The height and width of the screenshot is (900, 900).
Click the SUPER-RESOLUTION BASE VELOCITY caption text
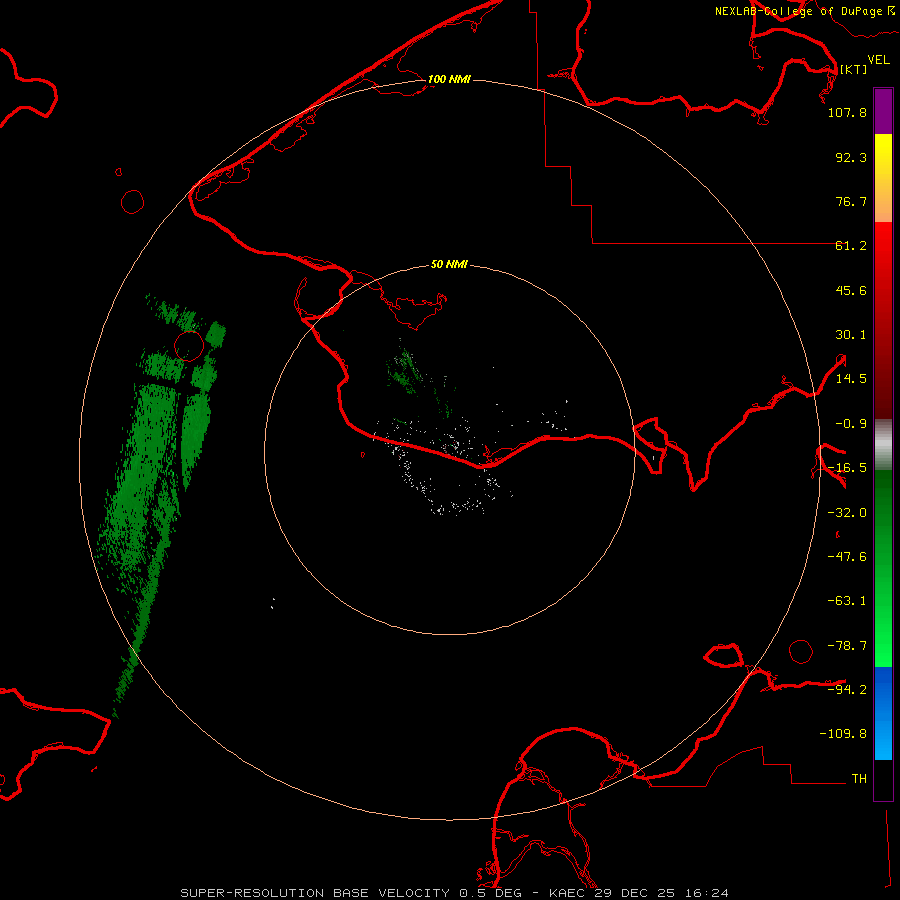(x=315, y=893)
